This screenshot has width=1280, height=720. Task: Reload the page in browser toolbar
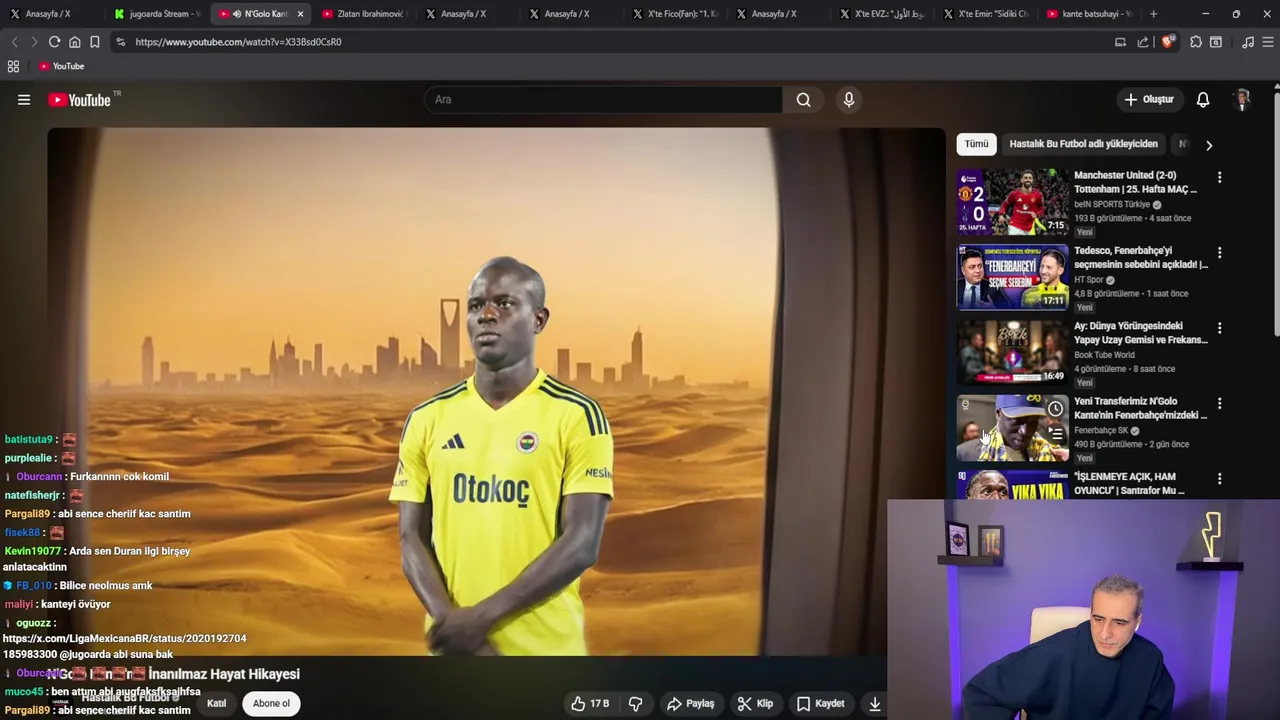point(54,42)
